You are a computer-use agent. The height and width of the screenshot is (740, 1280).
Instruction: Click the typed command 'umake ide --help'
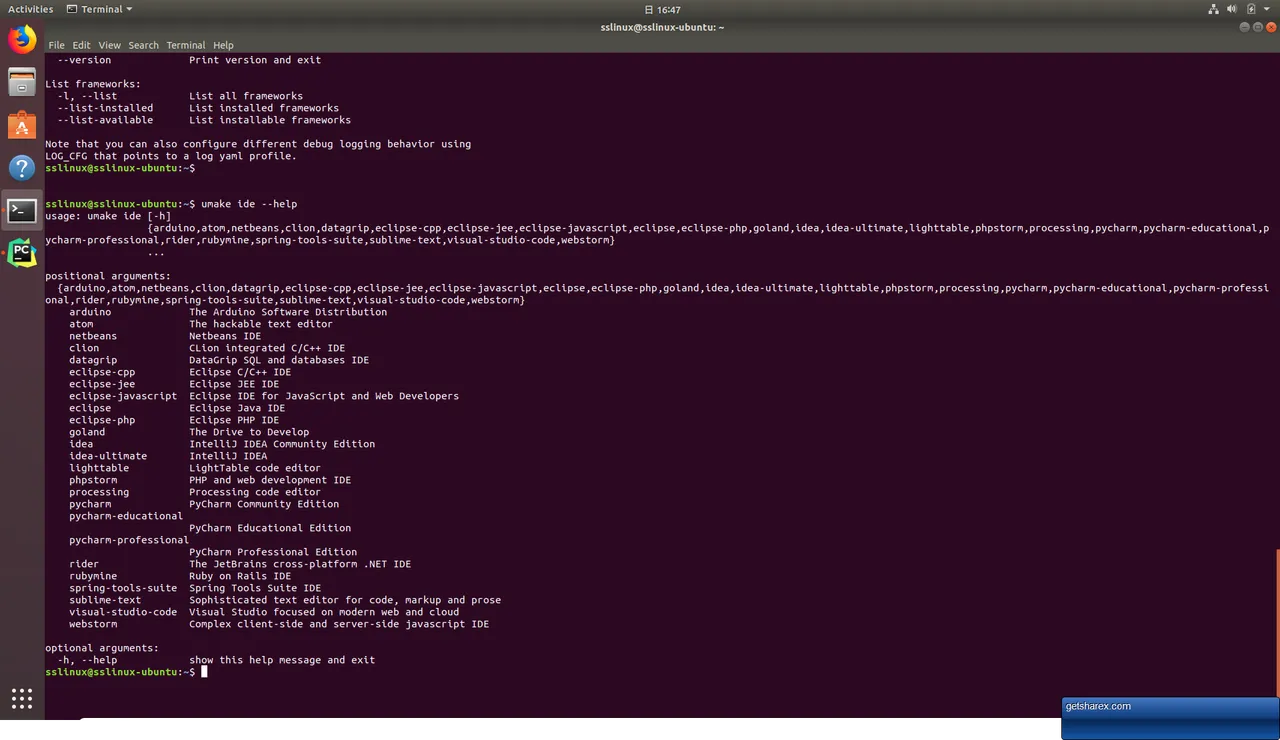(249, 204)
